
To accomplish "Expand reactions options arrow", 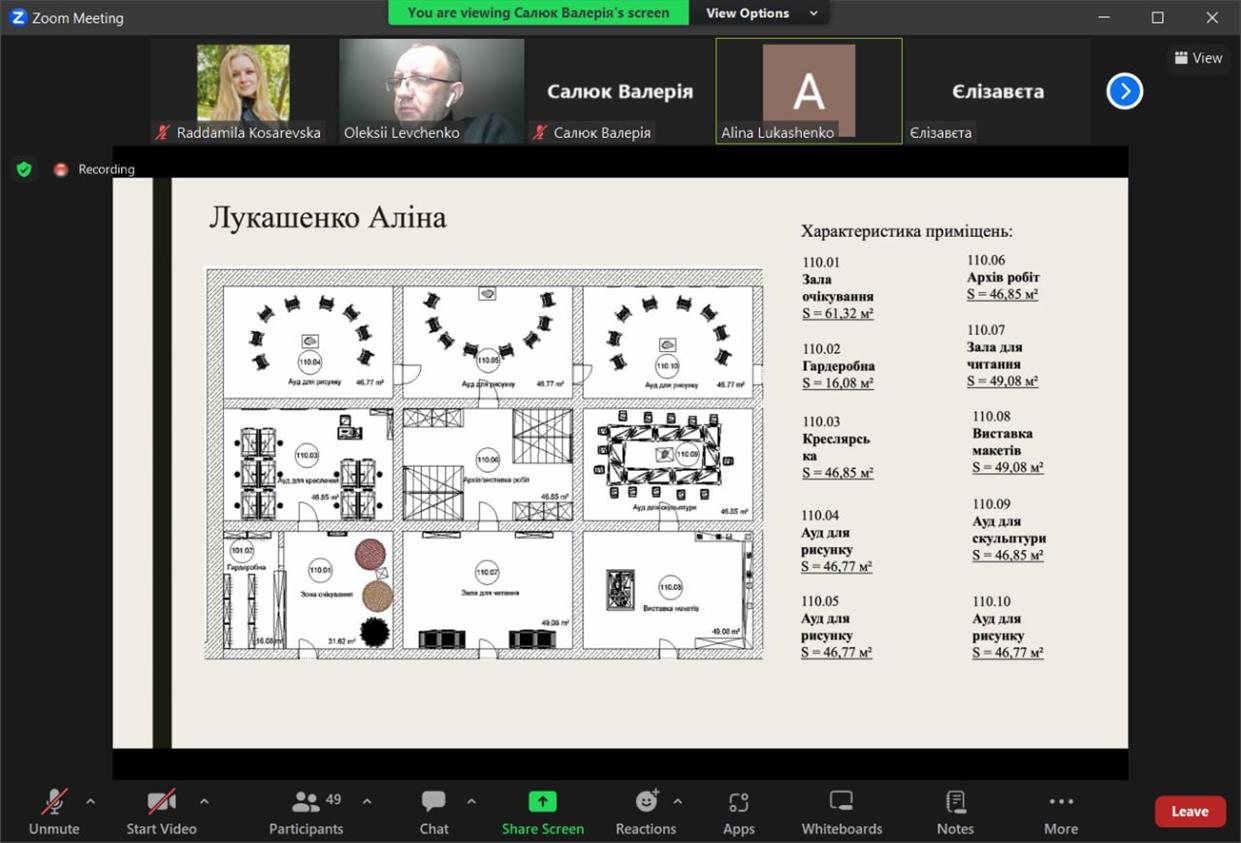I will pos(678,801).
